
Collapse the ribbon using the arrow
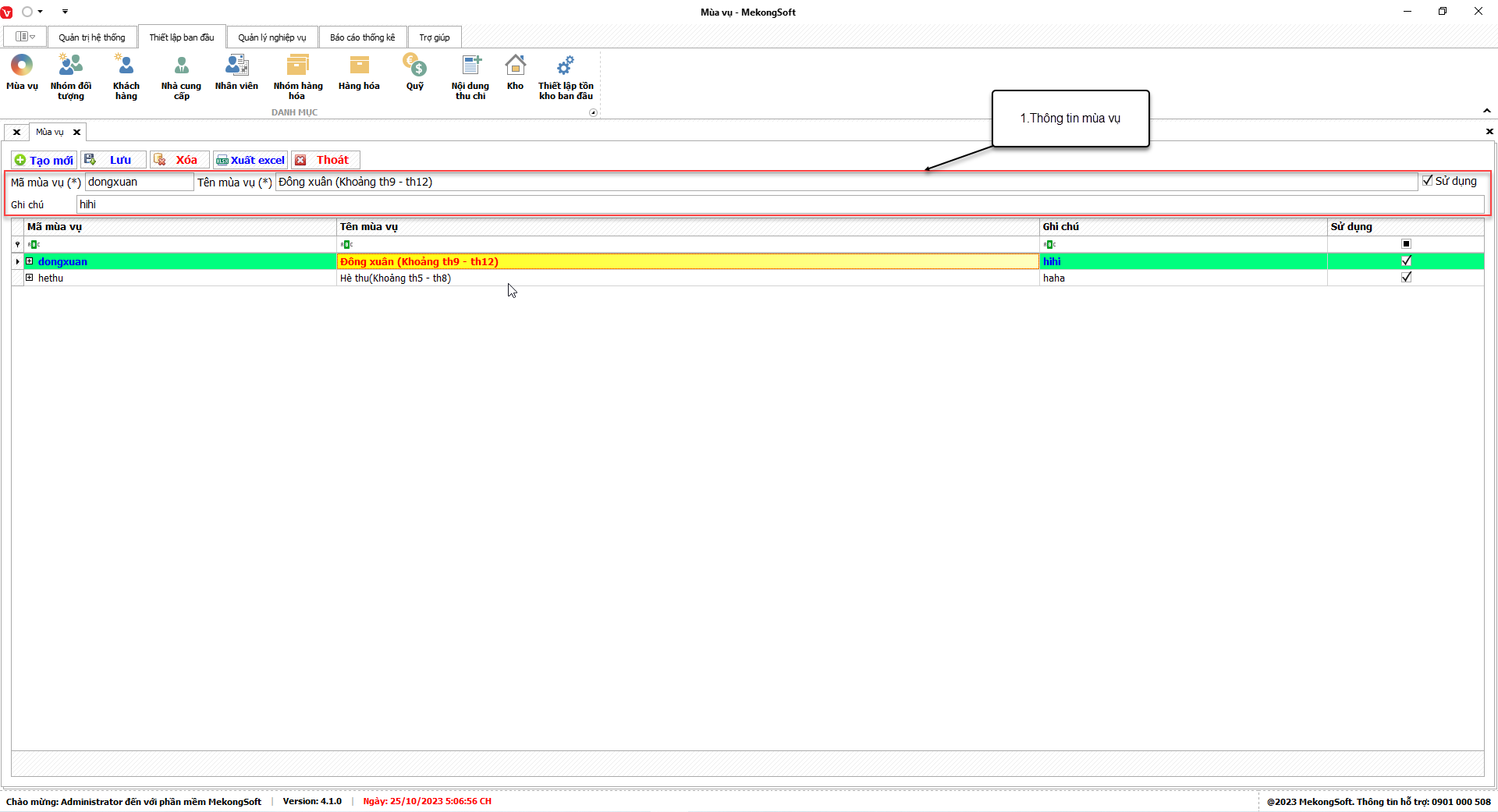1487,111
